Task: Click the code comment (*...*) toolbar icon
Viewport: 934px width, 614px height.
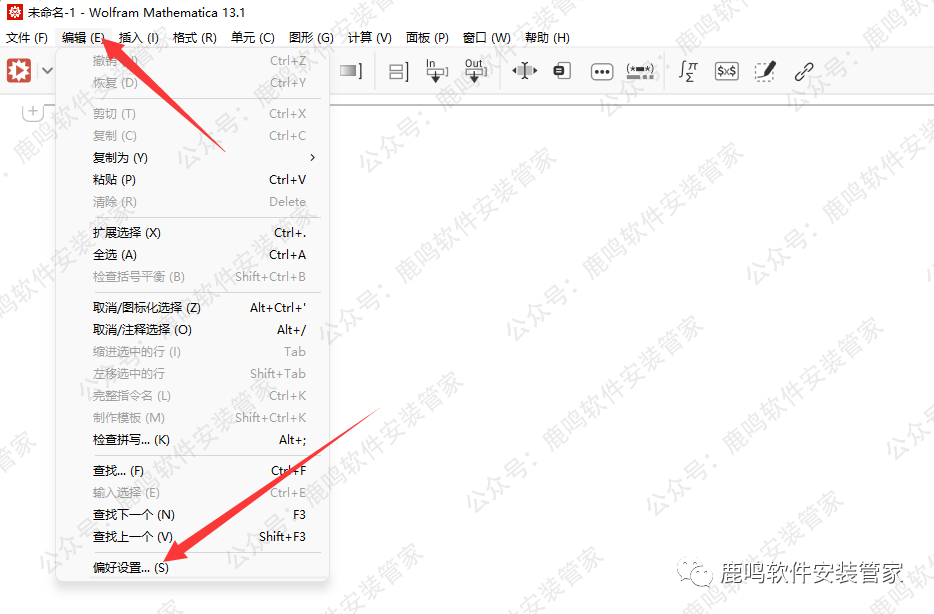Action: pyautogui.click(x=640, y=71)
